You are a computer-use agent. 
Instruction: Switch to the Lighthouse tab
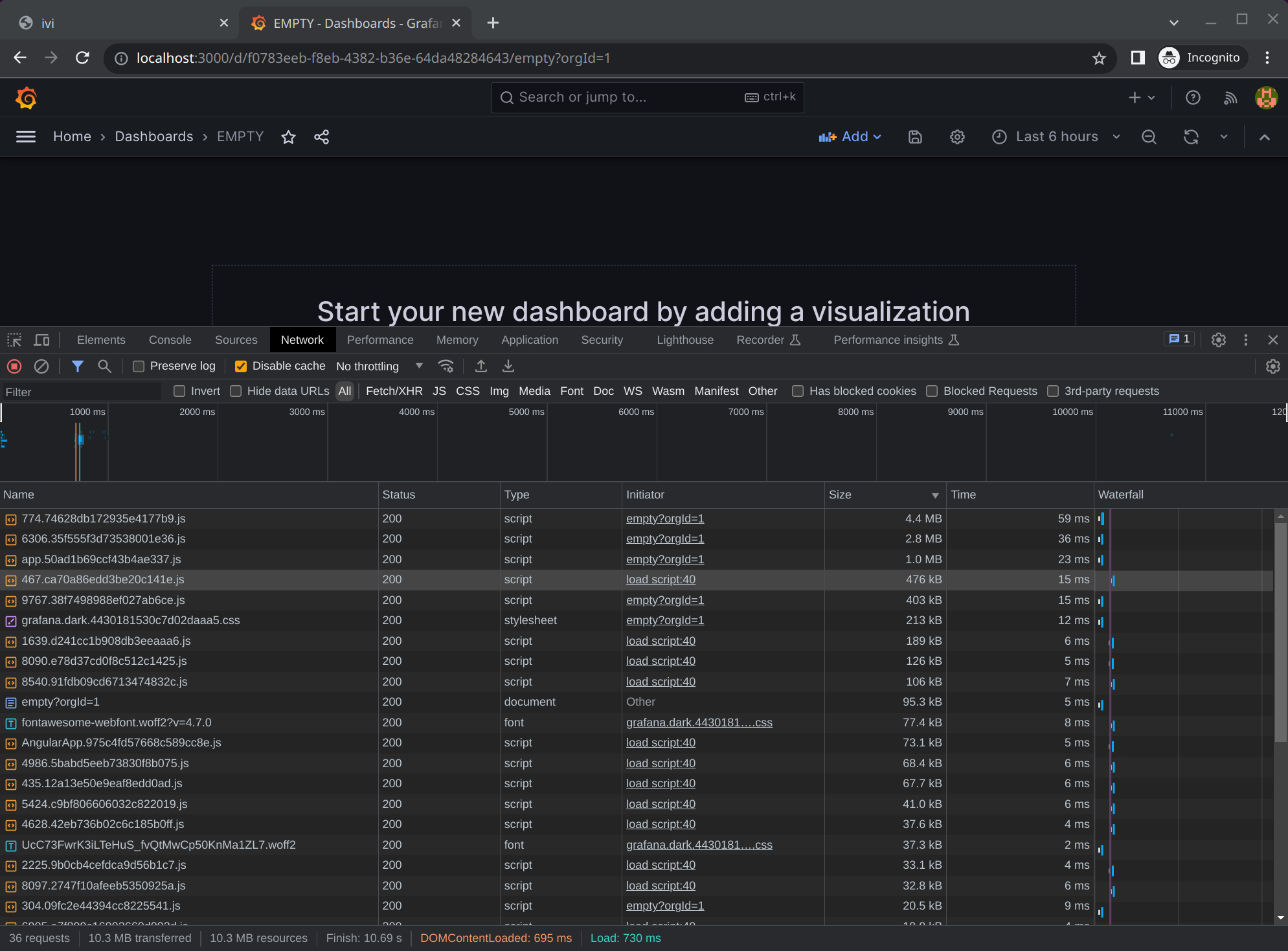coord(685,340)
